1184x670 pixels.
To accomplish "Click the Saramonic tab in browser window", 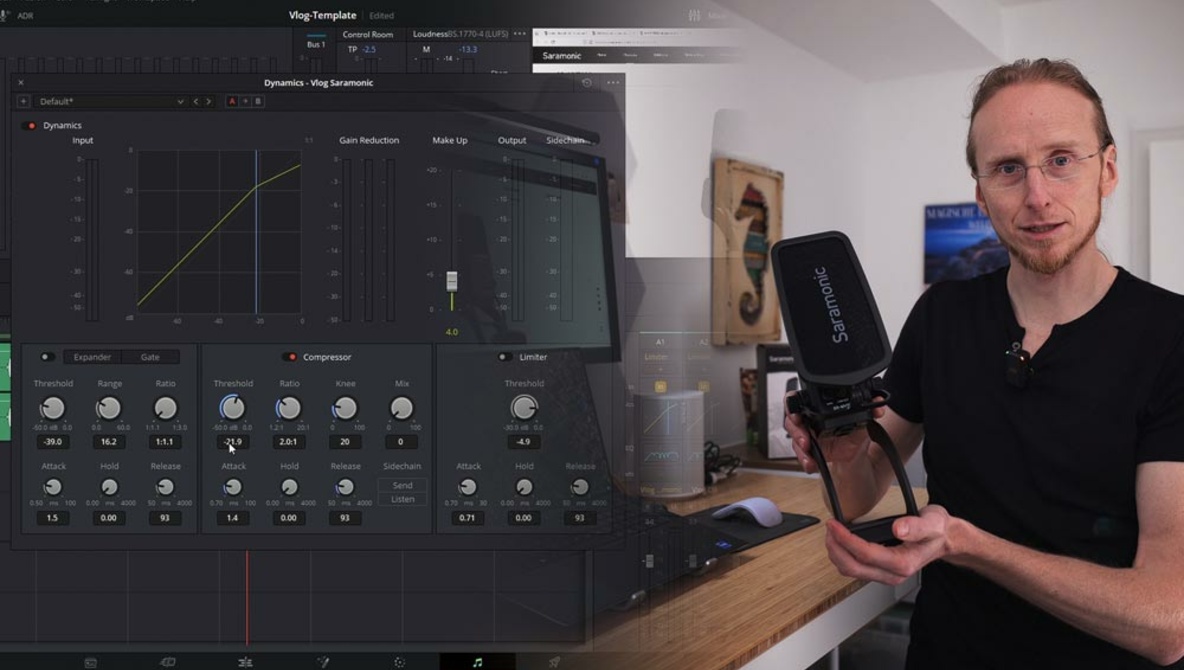I will tap(562, 56).
